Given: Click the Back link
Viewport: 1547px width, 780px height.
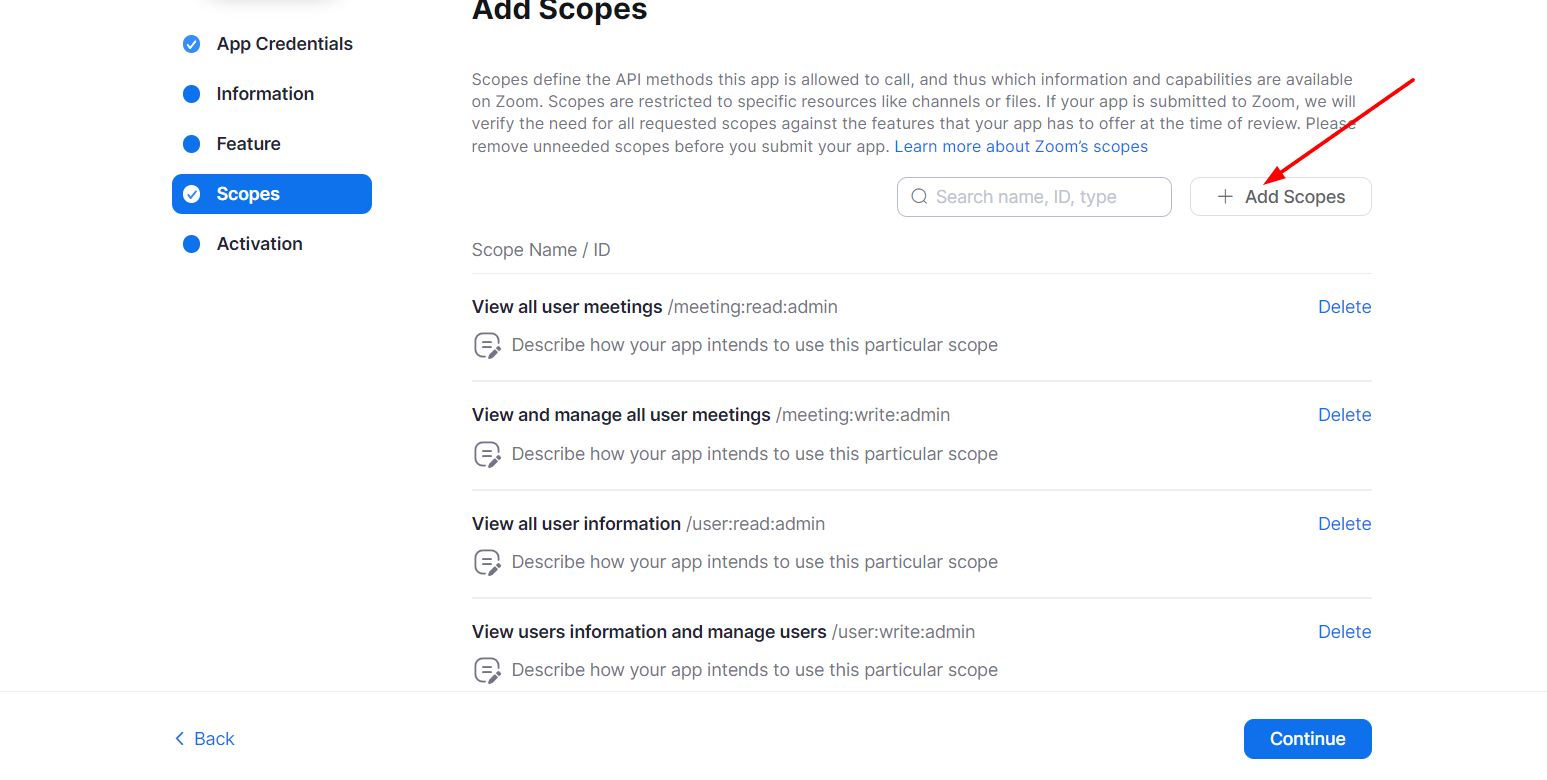Looking at the screenshot, I should (213, 738).
